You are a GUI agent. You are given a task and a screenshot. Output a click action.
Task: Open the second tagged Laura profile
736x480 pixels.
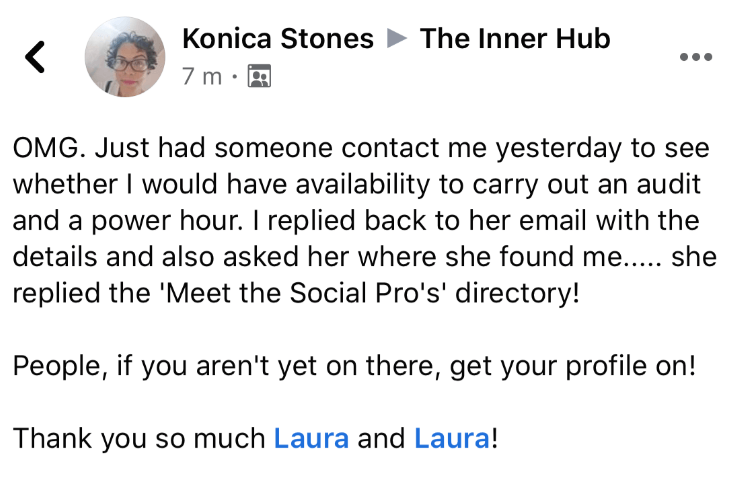tap(452, 438)
